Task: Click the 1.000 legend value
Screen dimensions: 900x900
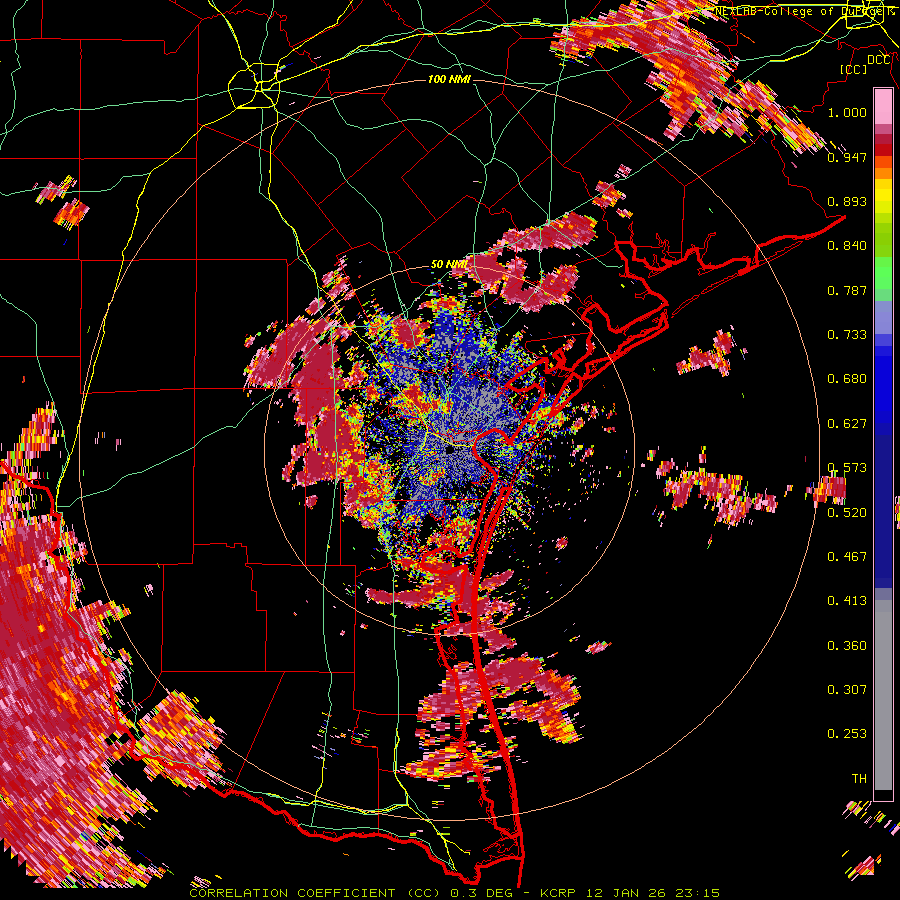Action: [847, 112]
